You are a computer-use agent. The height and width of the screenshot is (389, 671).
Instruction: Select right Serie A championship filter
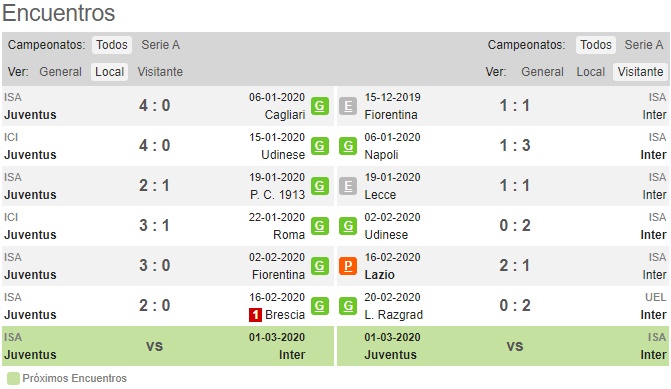point(644,45)
